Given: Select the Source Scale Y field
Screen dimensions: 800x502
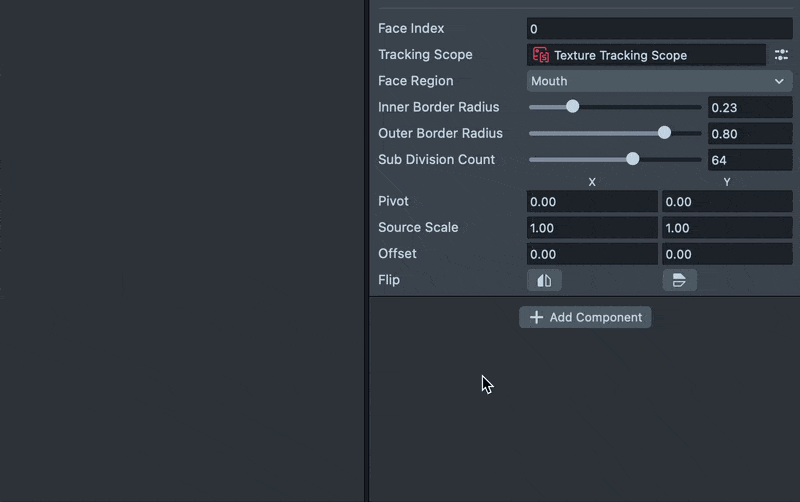Looking at the screenshot, I should (726, 228).
